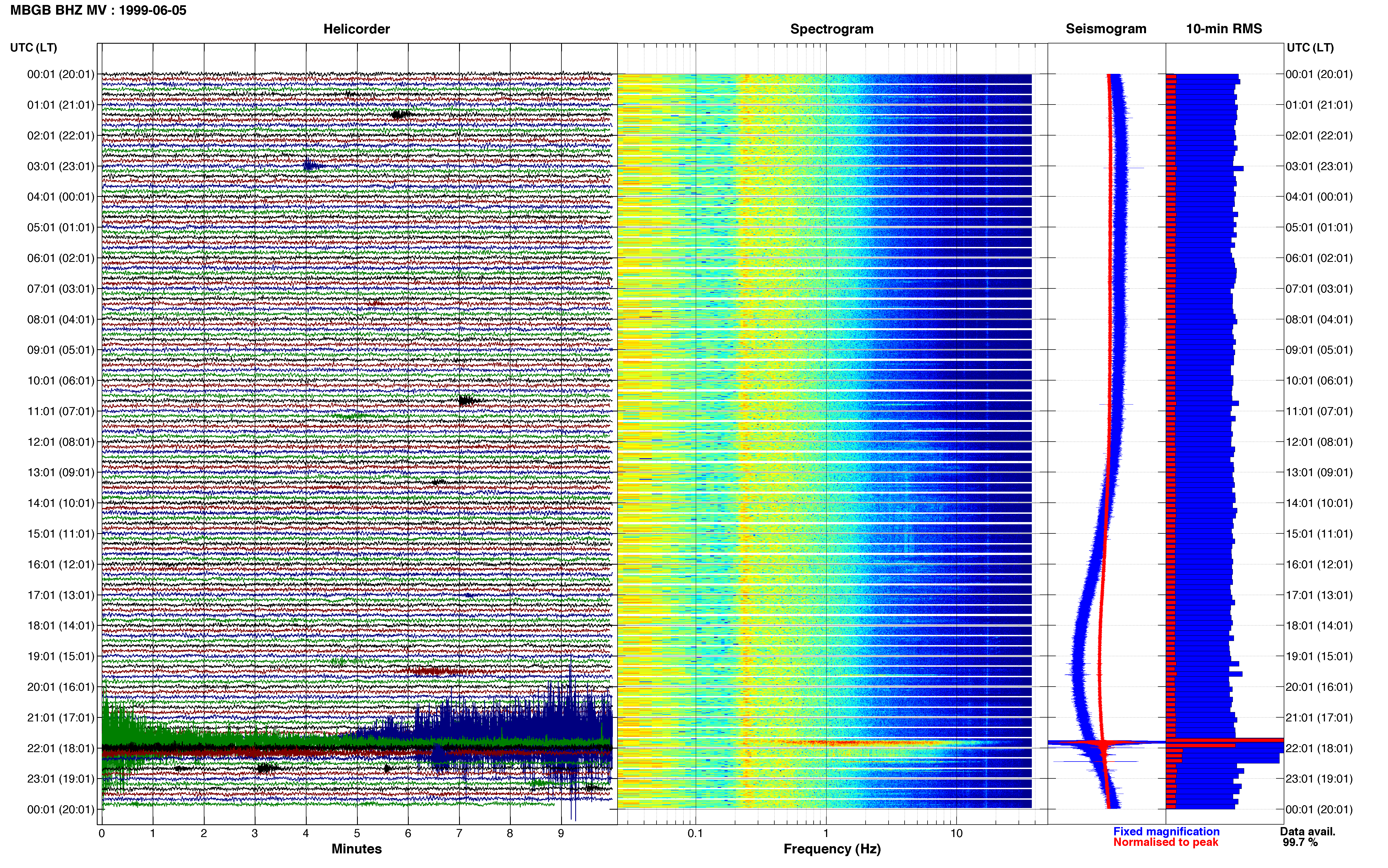Click left time label '23:01 (19:01)'

coord(61,778)
